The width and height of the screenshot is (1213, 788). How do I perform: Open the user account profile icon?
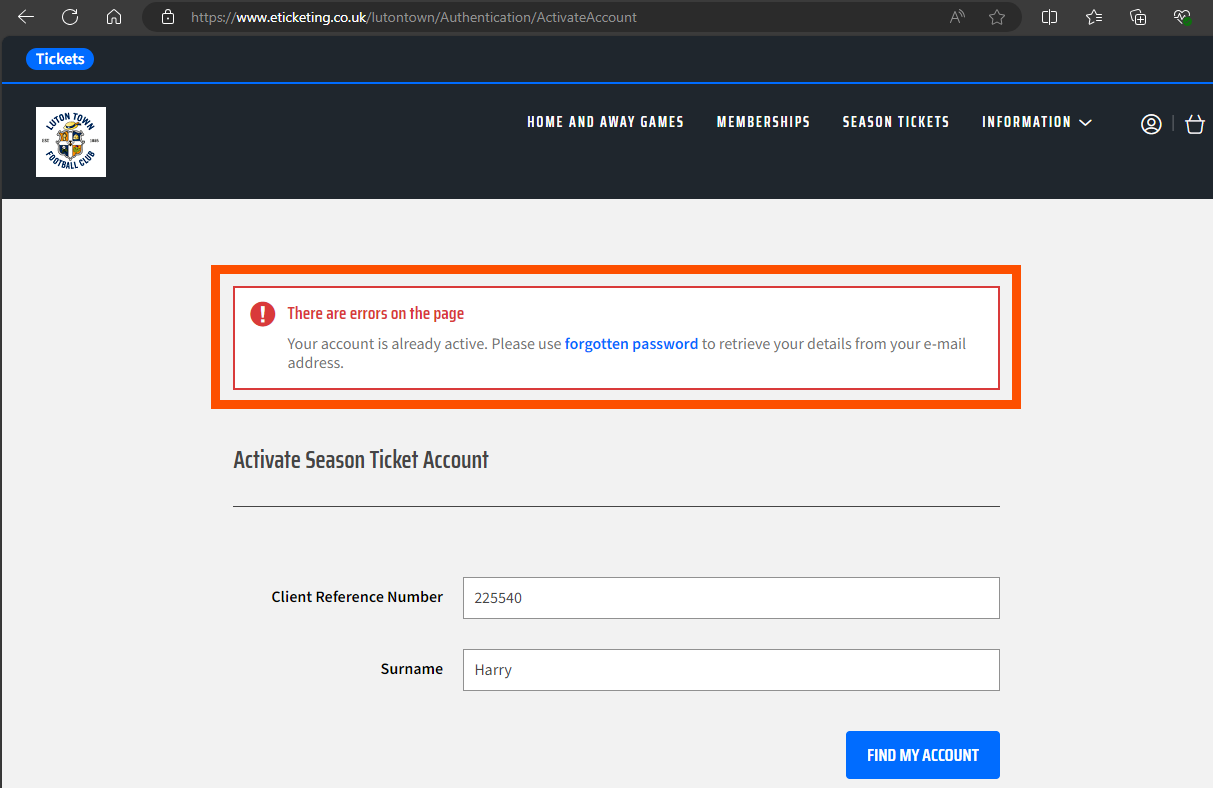(x=1151, y=124)
